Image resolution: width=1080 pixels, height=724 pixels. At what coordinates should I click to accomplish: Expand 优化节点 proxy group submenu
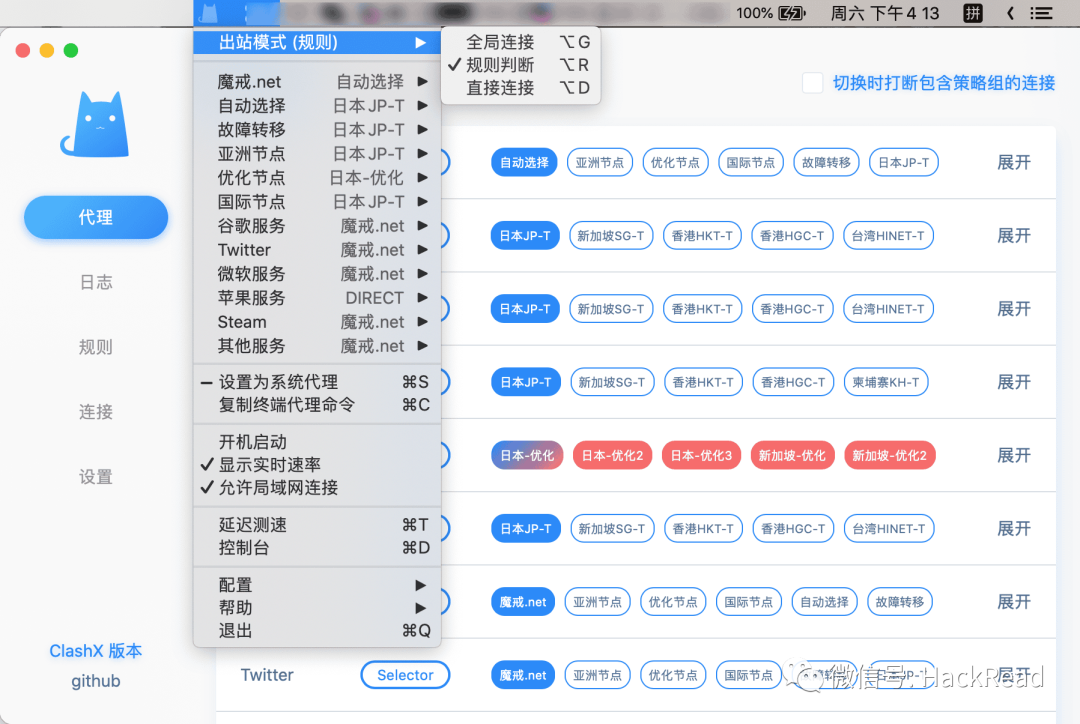click(x=317, y=178)
